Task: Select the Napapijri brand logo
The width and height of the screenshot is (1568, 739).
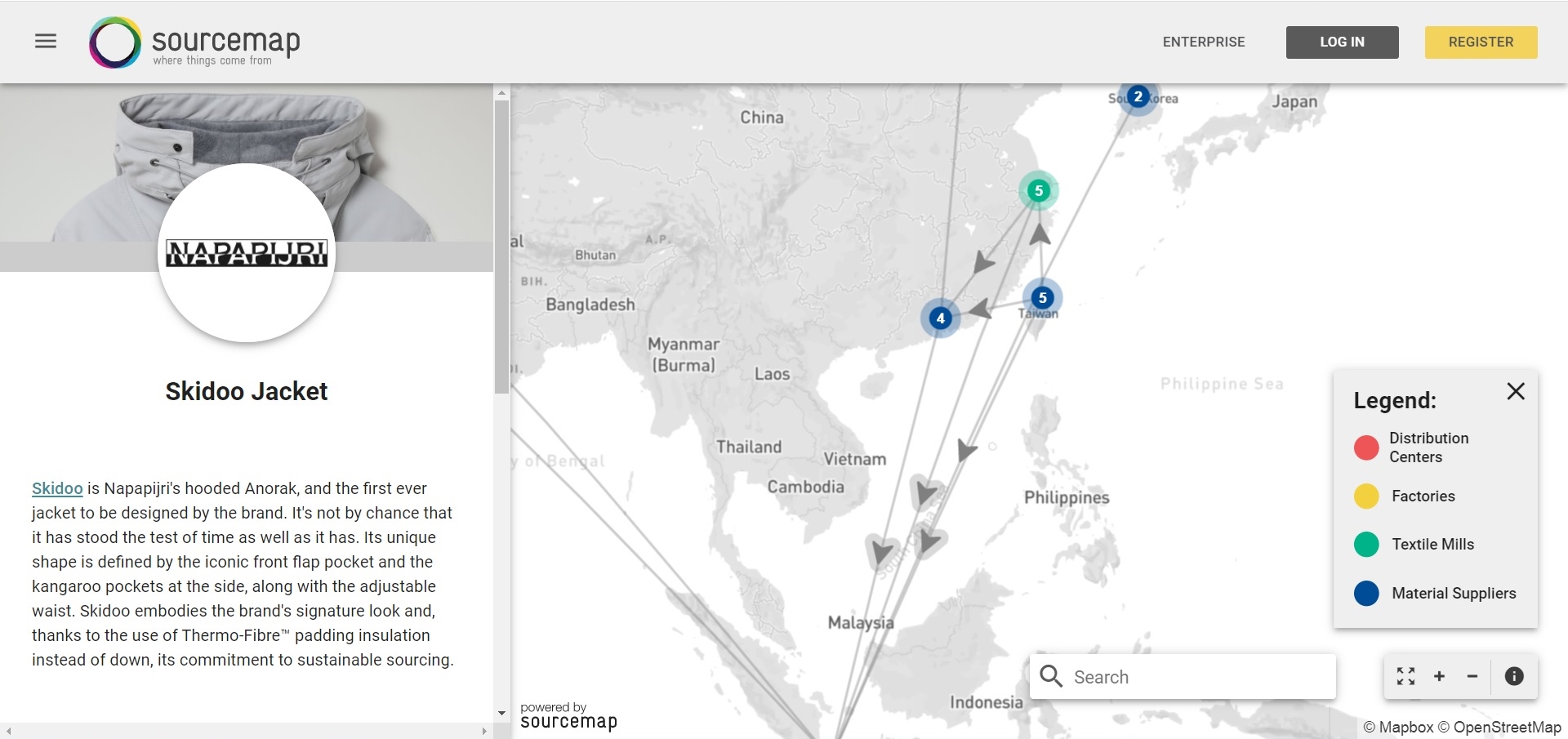Action: [246, 254]
